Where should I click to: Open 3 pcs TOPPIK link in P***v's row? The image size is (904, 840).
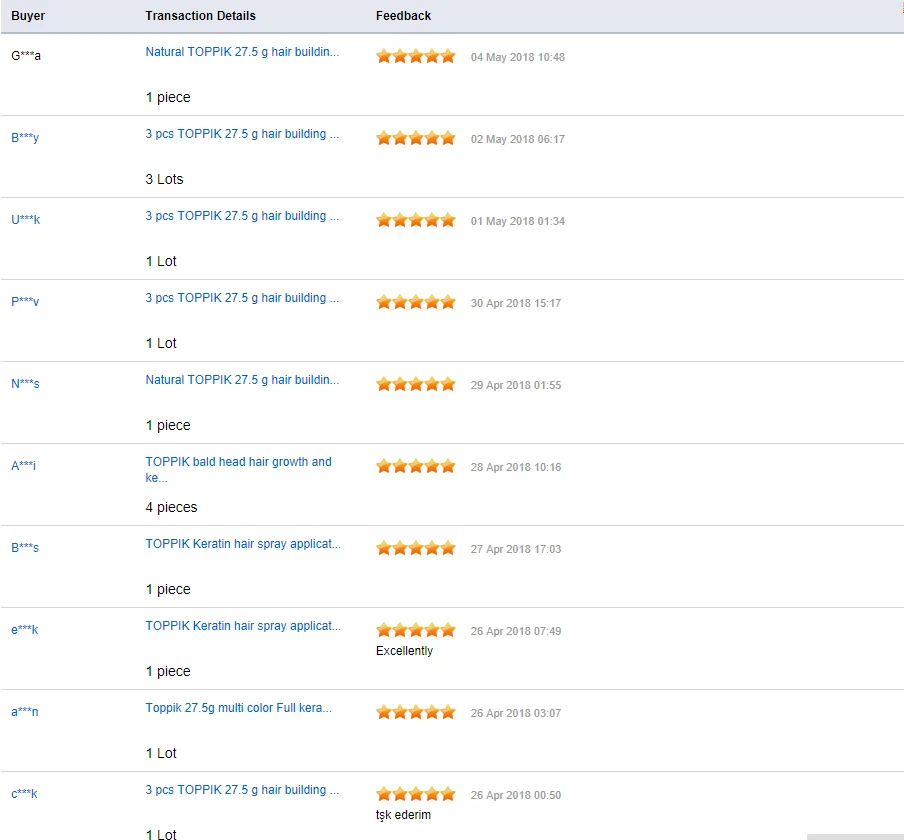tap(242, 298)
